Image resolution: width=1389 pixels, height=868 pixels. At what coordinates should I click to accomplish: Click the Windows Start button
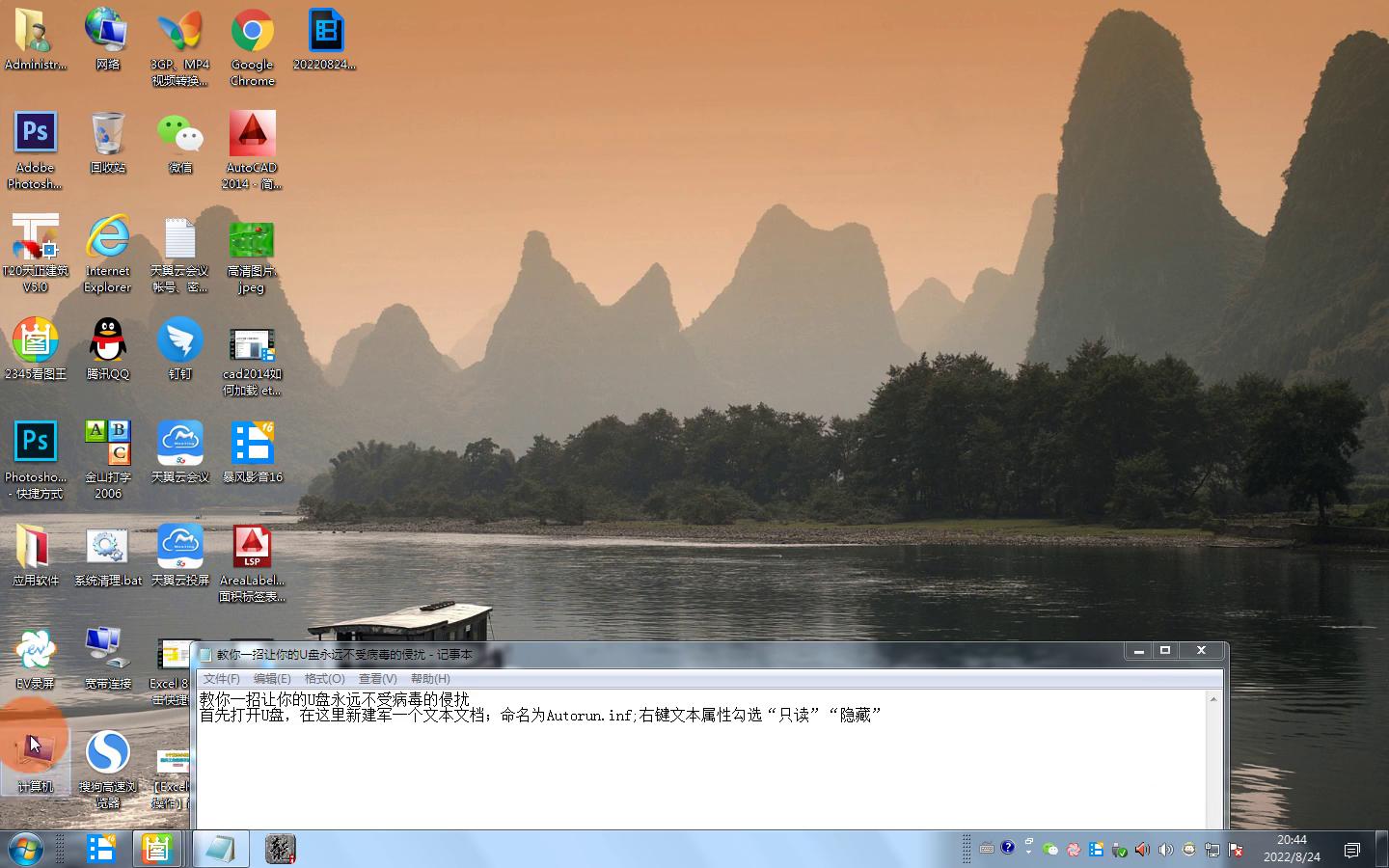pos(25,849)
